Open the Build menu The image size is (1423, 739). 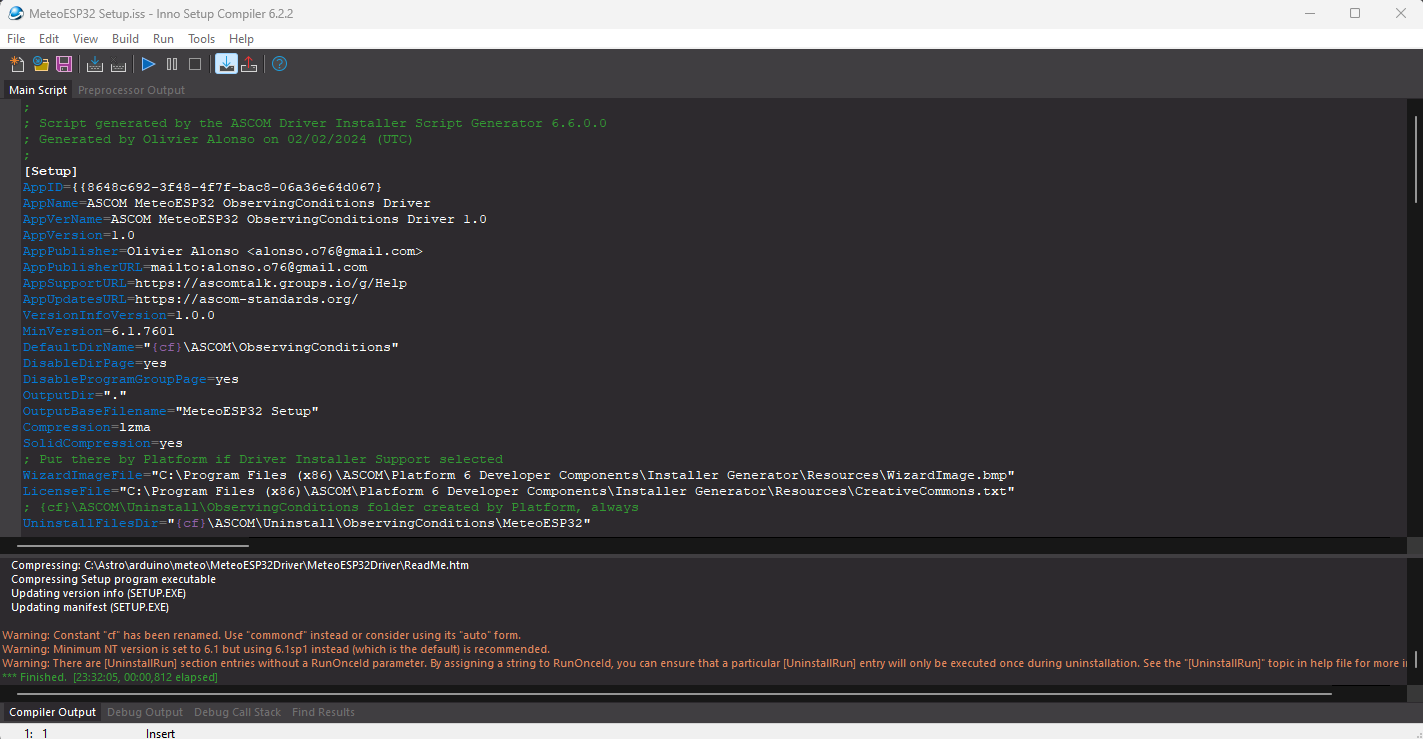[125, 39]
